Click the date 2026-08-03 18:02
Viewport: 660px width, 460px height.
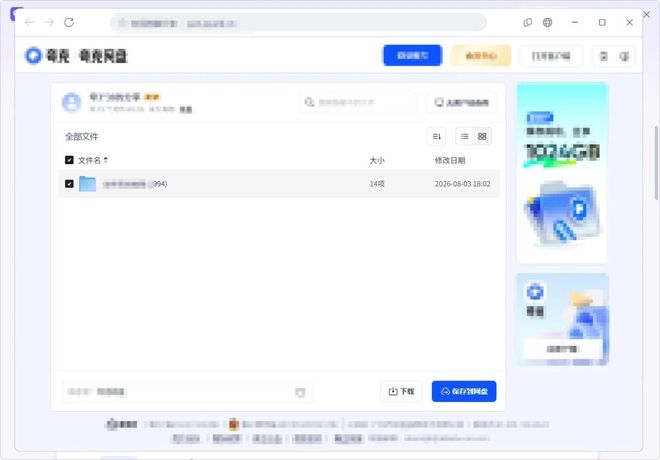462,184
